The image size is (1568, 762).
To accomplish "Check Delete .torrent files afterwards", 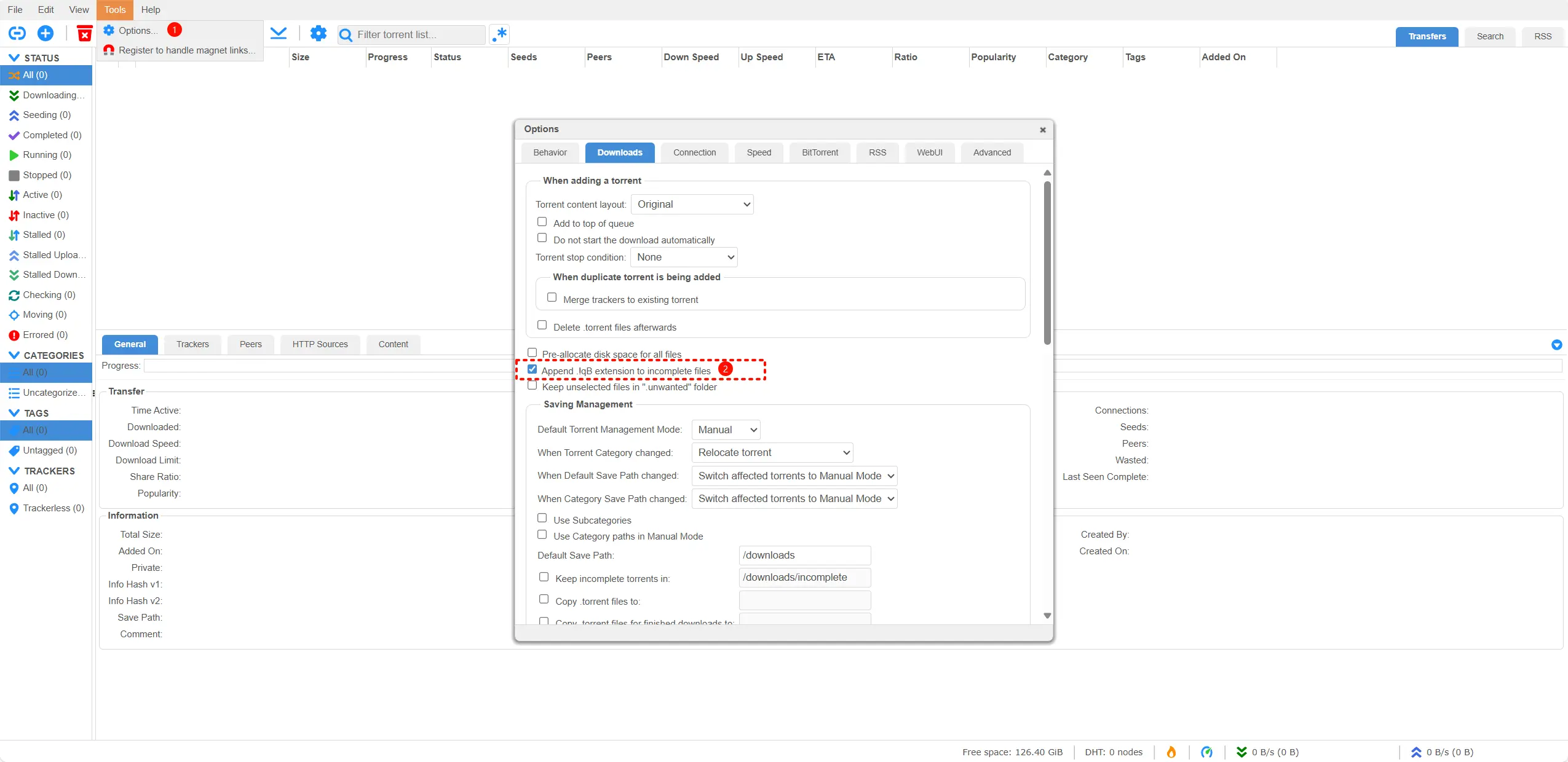I will point(542,325).
